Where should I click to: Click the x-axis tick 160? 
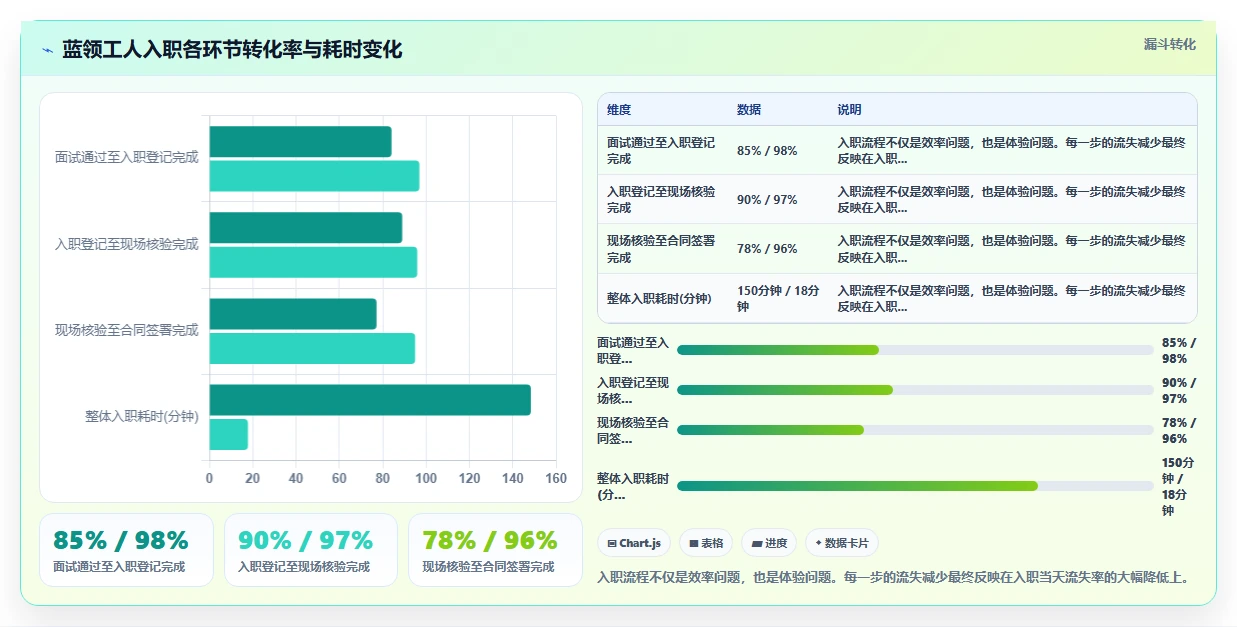click(556, 479)
